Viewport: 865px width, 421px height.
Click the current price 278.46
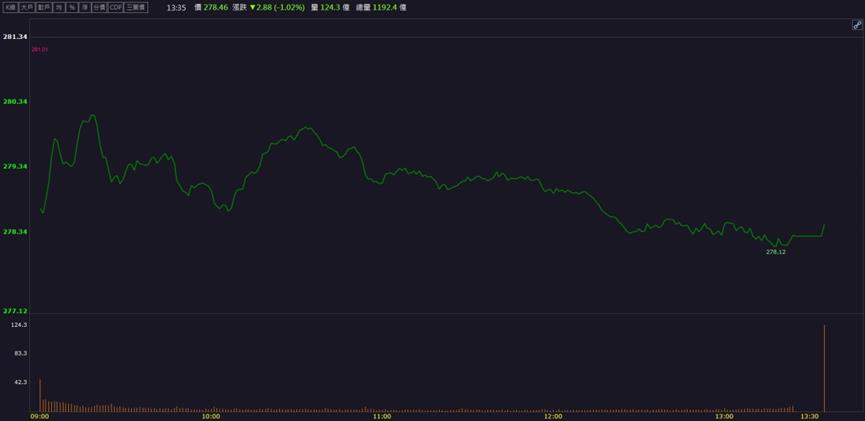click(216, 8)
